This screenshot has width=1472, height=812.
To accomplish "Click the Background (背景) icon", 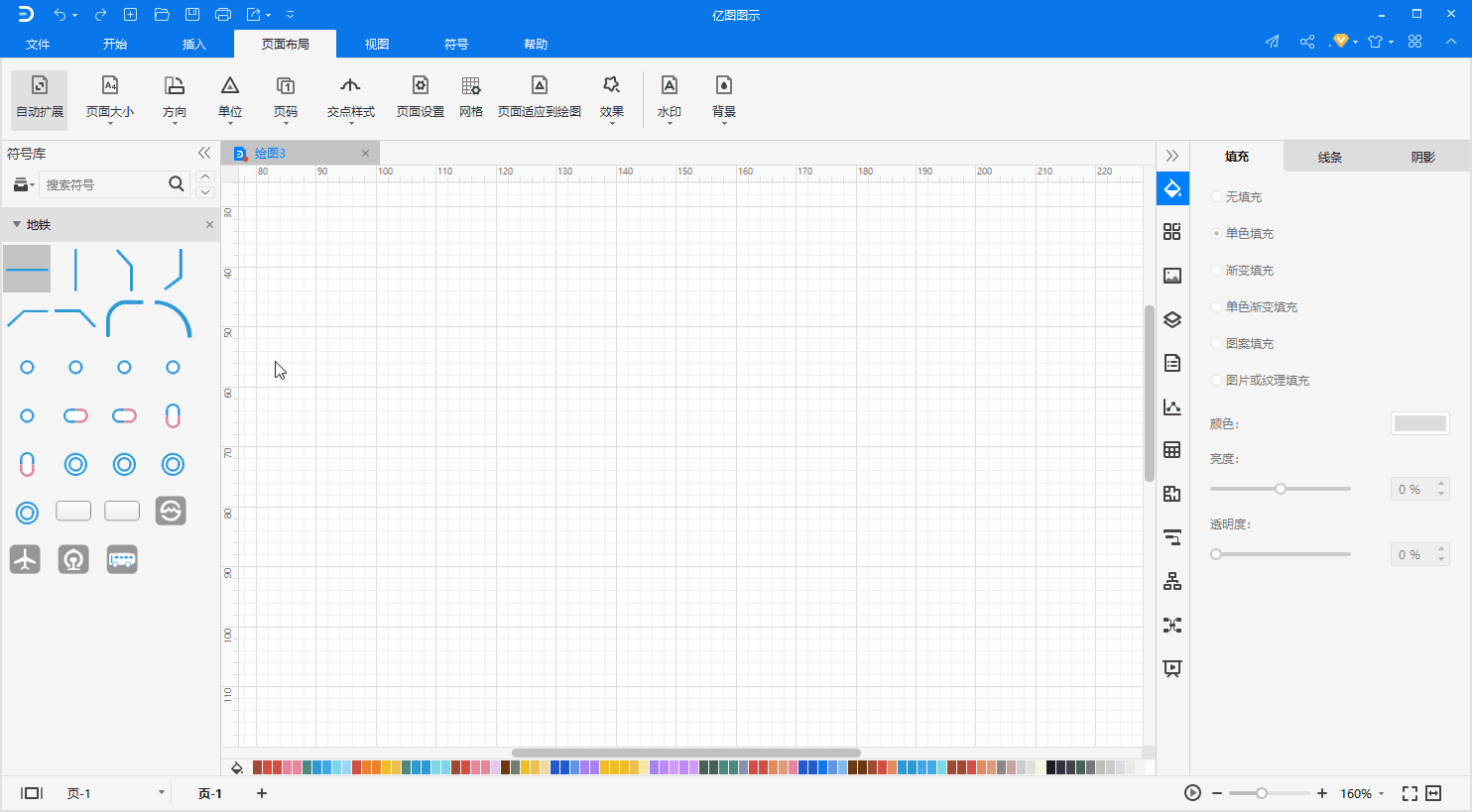I will (724, 99).
